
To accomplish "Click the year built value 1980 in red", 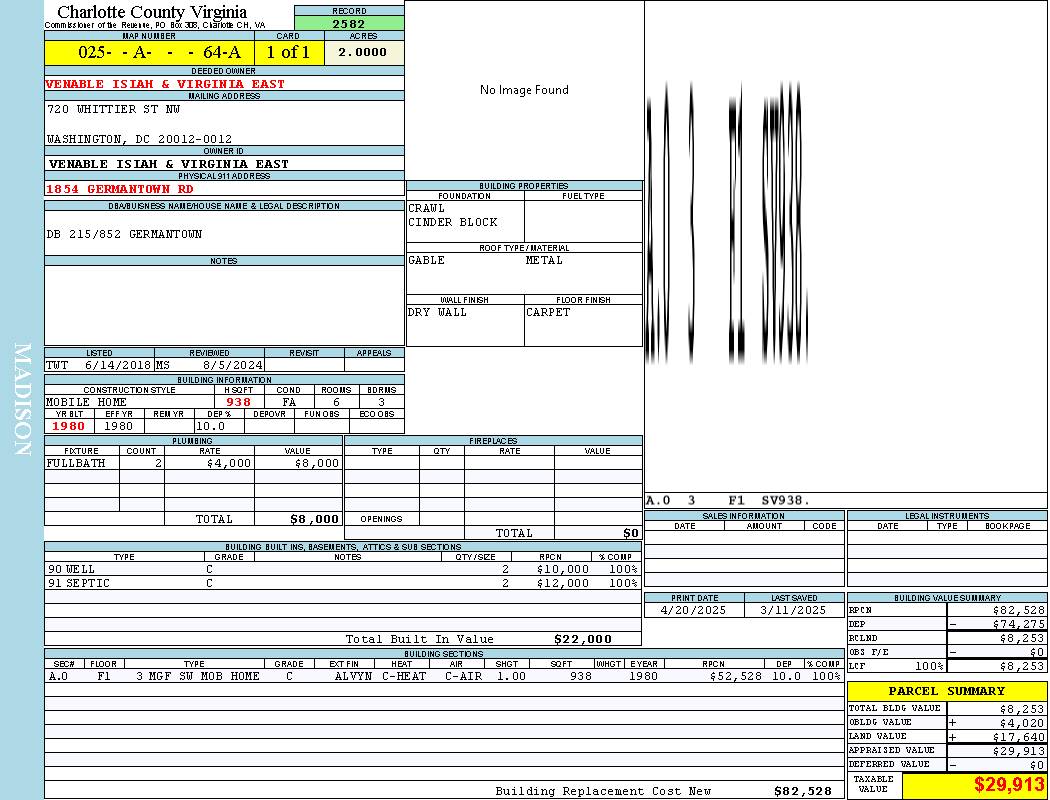I will pos(69,426).
